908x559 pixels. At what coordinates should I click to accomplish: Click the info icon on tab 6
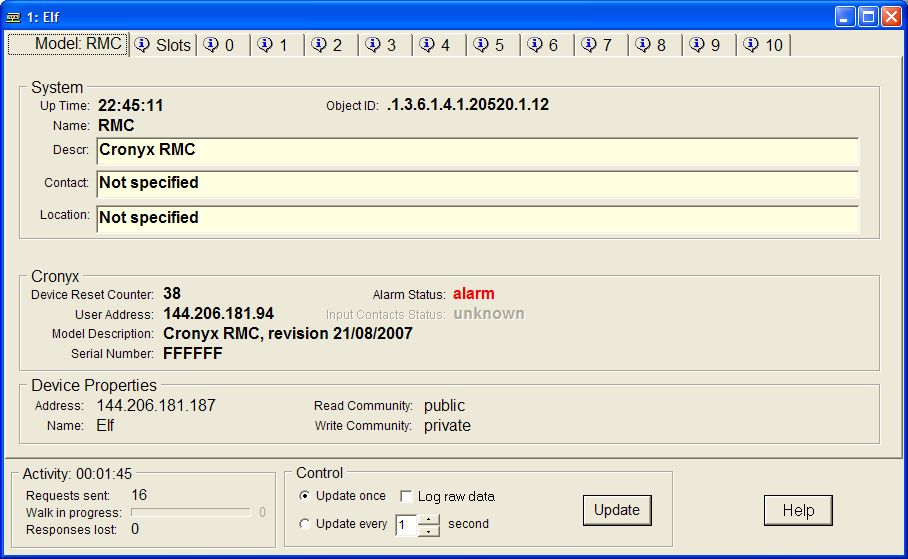[535, 45]
